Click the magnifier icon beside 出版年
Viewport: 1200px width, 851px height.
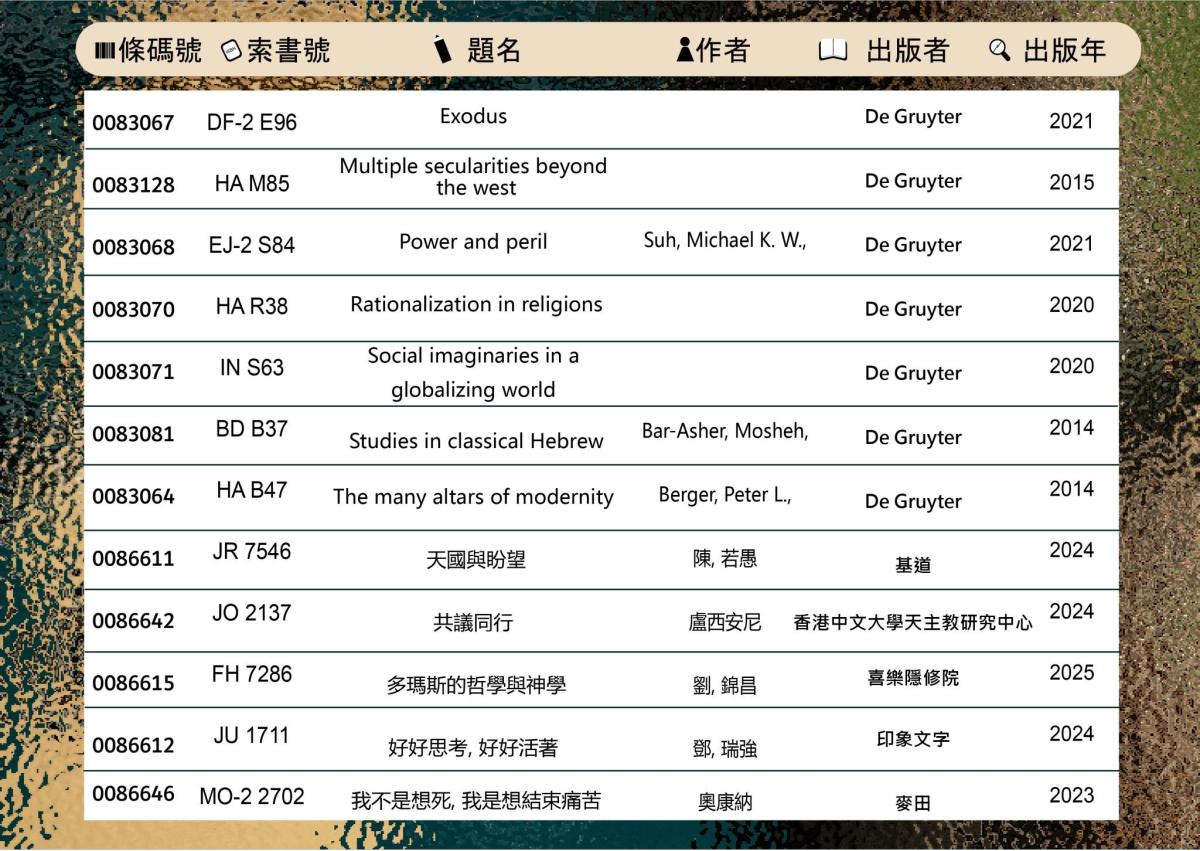[x=999, y=50]
